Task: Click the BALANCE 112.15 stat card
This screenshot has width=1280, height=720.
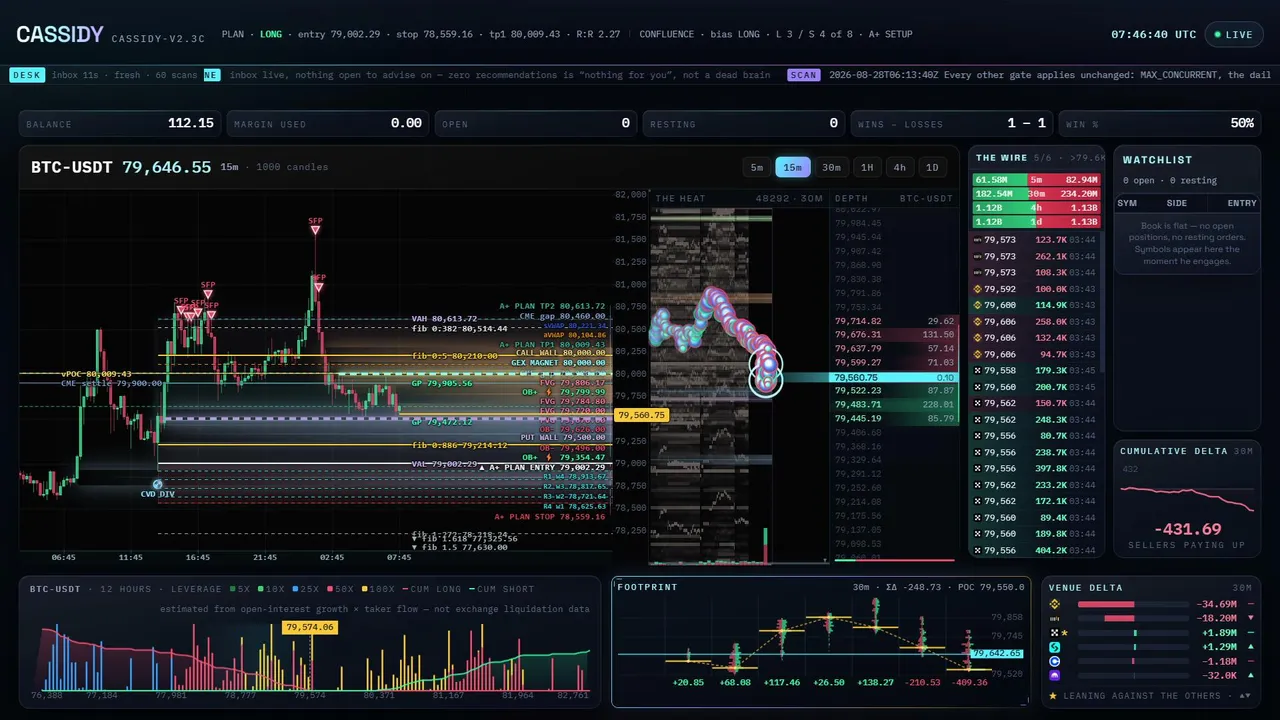Action: [x=120, y=123]
